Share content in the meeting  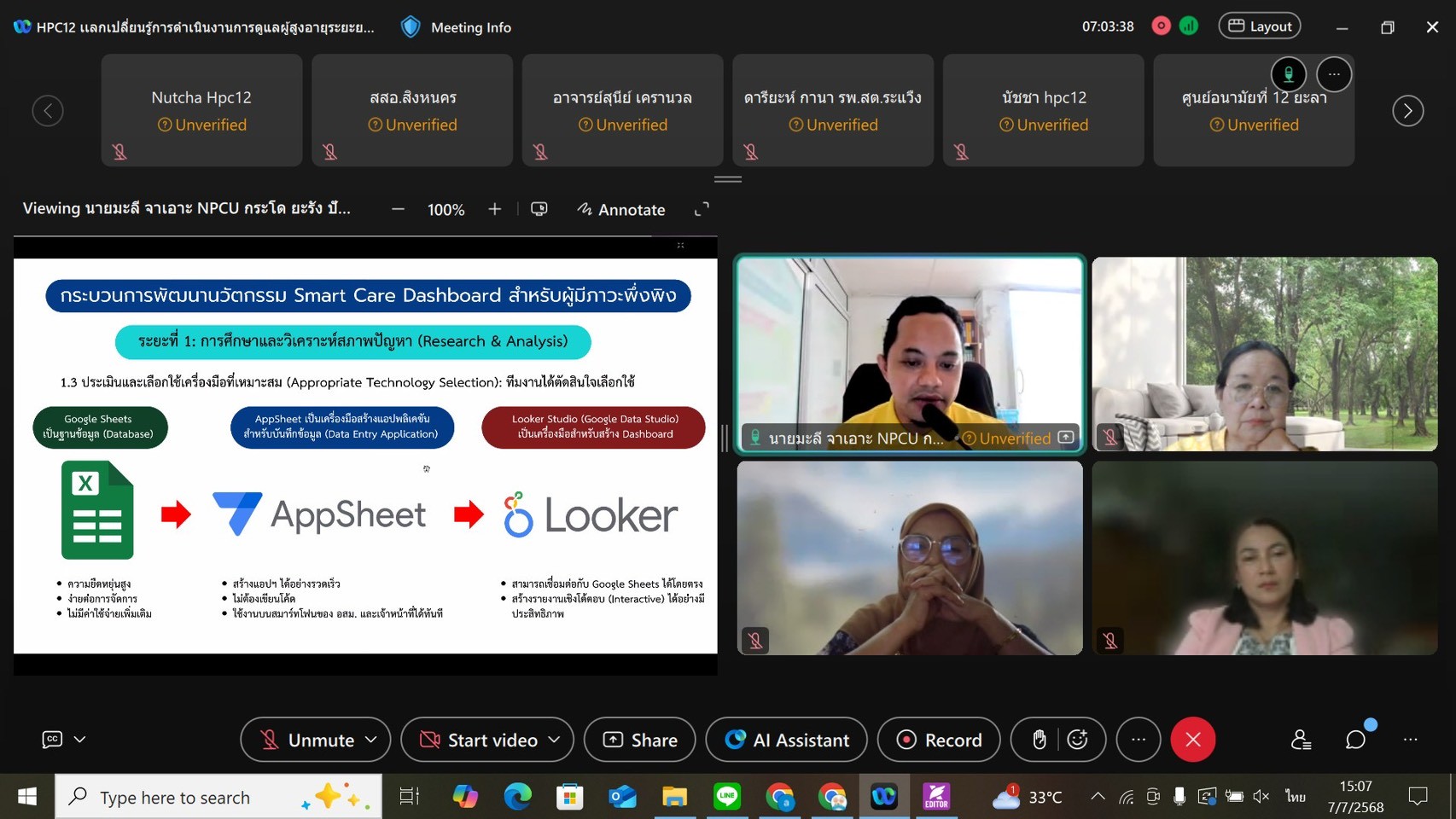(640, 740)
